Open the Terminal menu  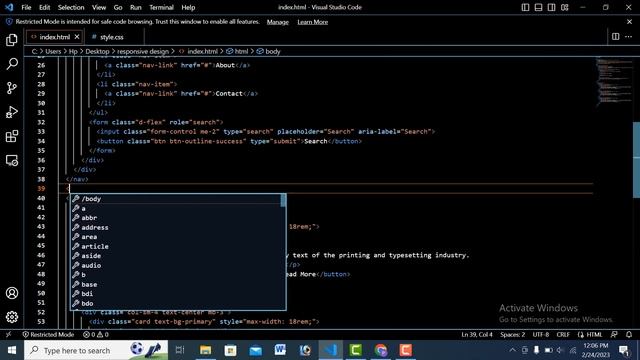click(161, 7)
